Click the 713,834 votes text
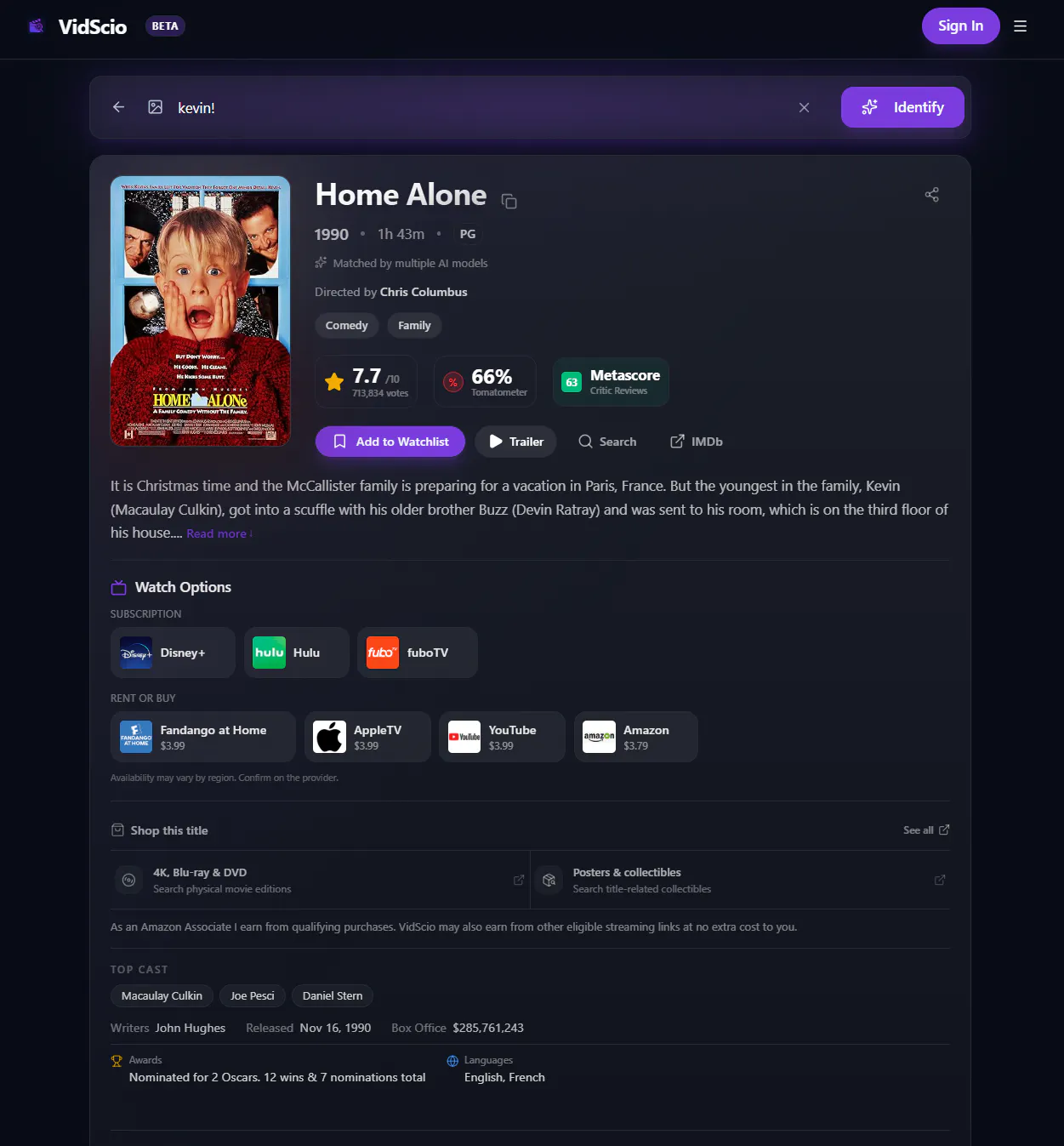The image size is (1064, 1146). click(380, 393)
